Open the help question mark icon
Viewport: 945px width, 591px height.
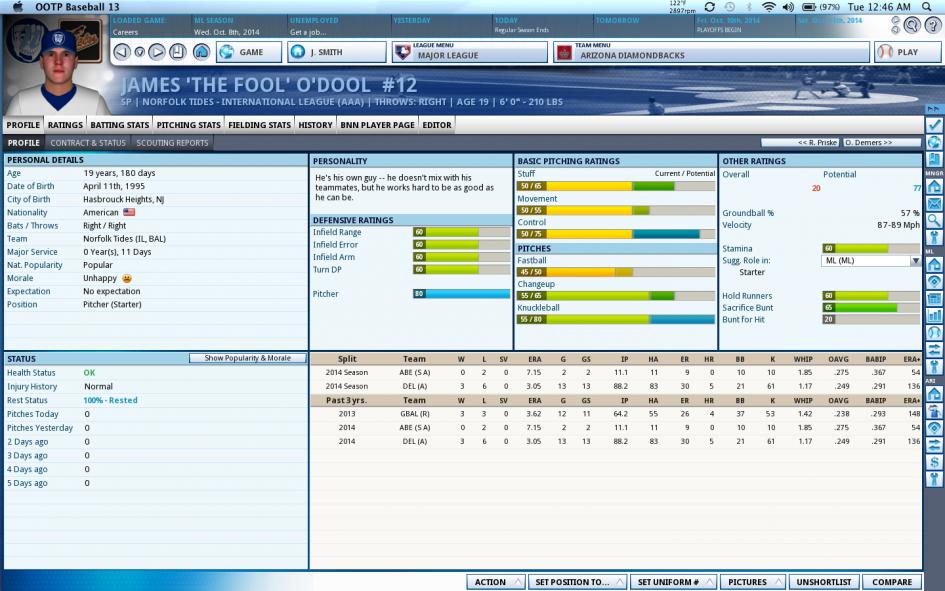pos(934,25)
